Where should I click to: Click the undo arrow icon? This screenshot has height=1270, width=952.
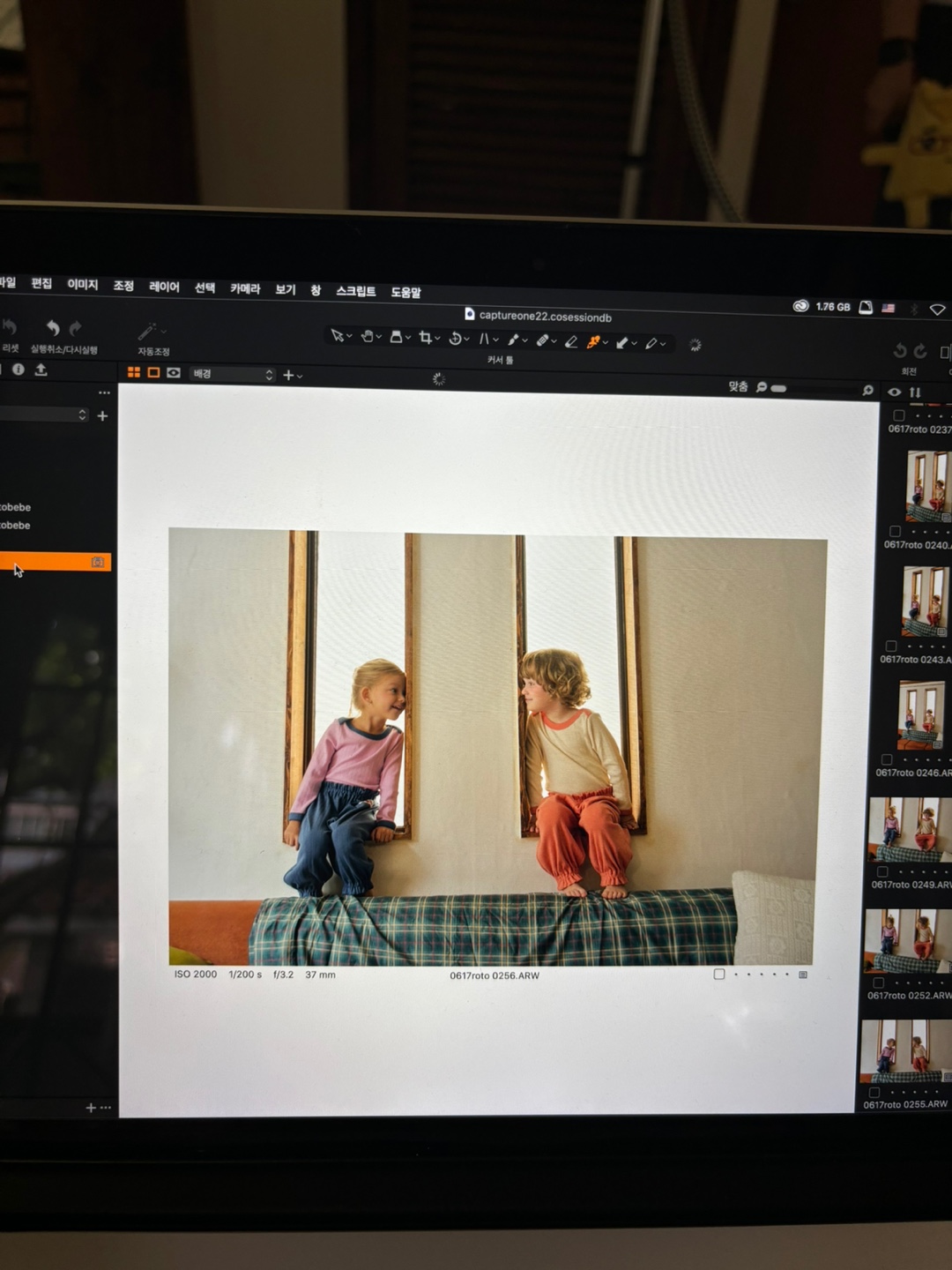(53, 328)
